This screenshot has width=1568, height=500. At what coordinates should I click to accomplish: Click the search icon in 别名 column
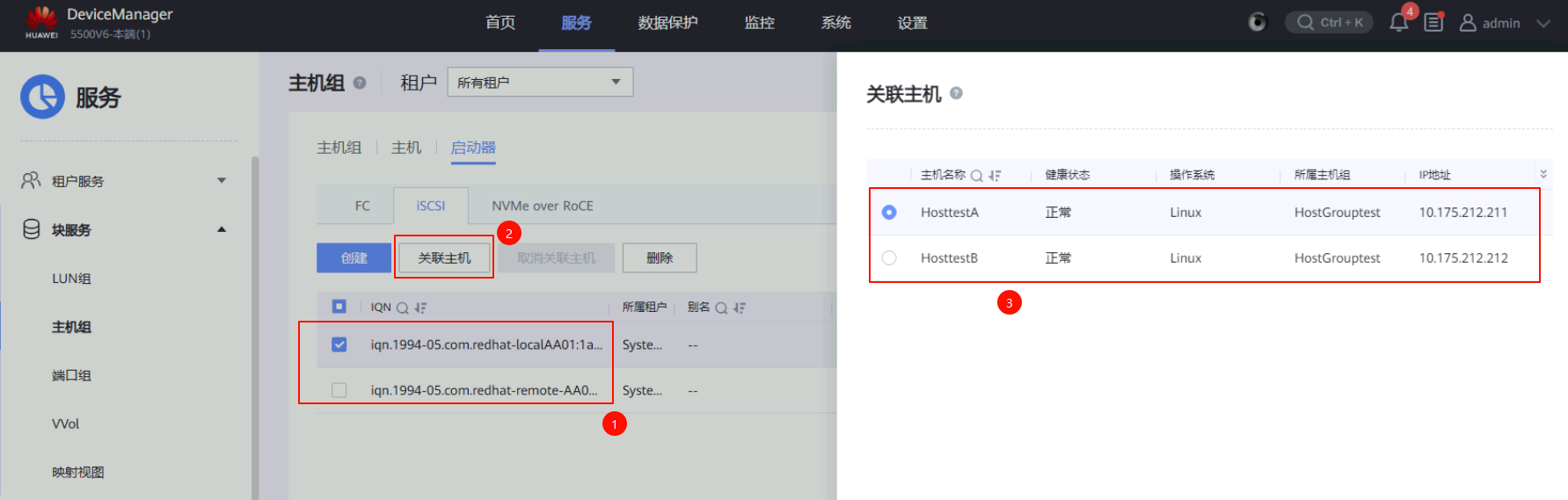click(721, 308)
